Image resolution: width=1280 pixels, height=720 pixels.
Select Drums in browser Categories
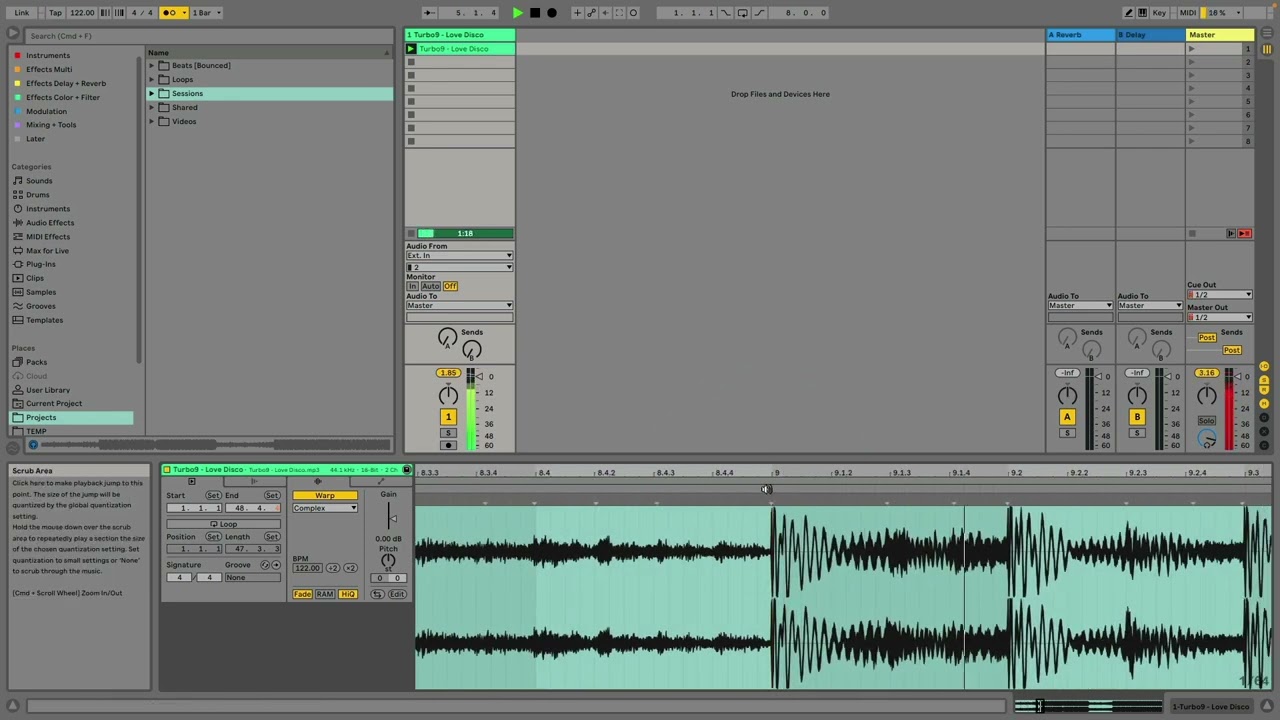37,195
